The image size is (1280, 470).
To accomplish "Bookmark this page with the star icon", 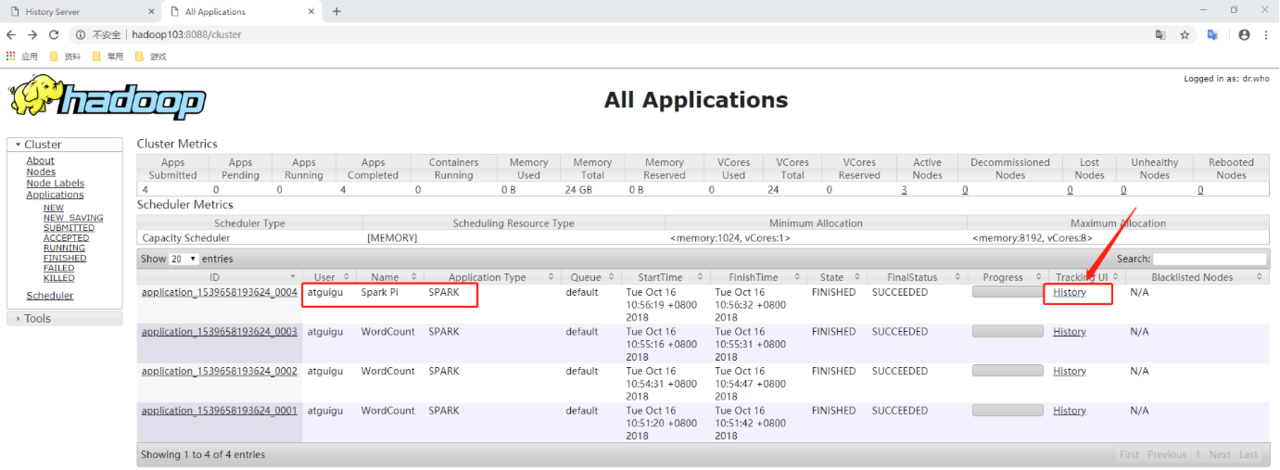I will (x=1185, y=35).
